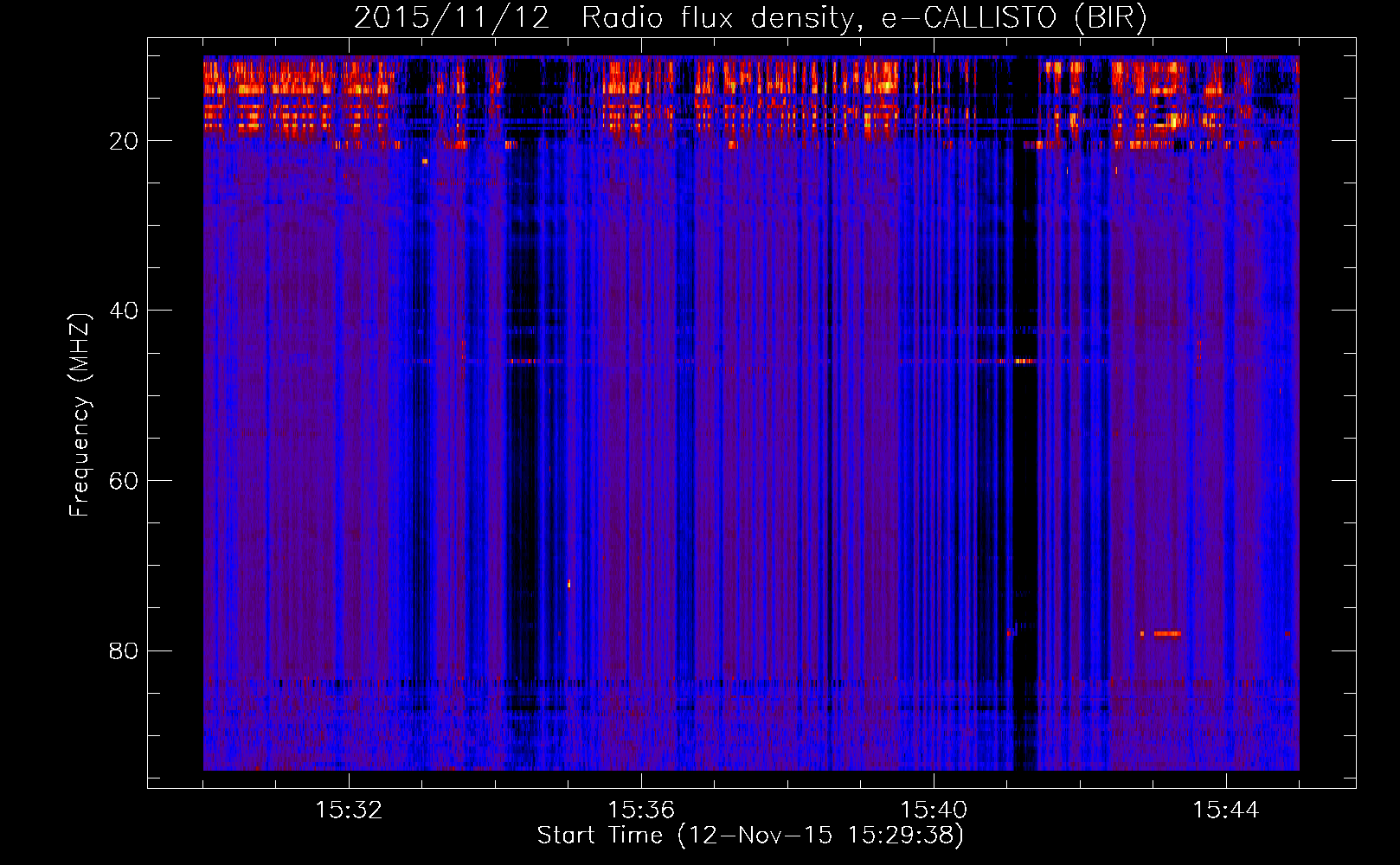Click the "60" frequency tick label

(x=124, y=481)
